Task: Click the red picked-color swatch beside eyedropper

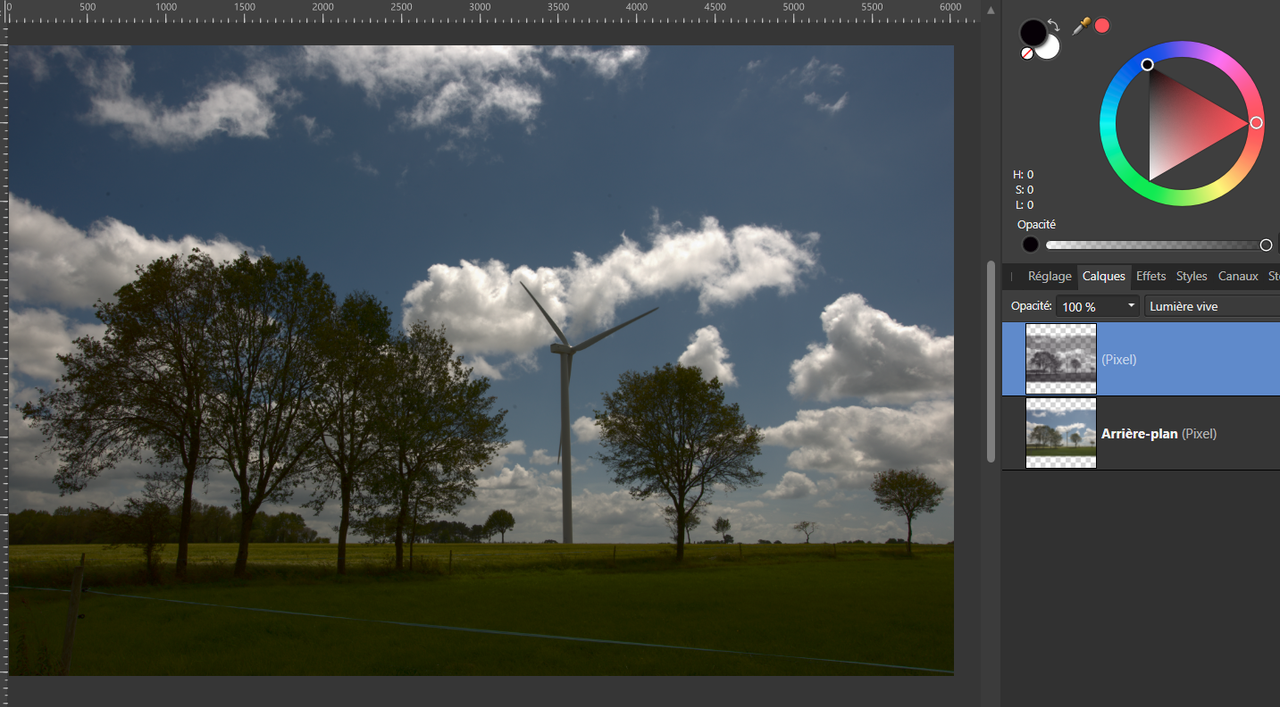Action: pyautogui.click(x=1102, y=26)
